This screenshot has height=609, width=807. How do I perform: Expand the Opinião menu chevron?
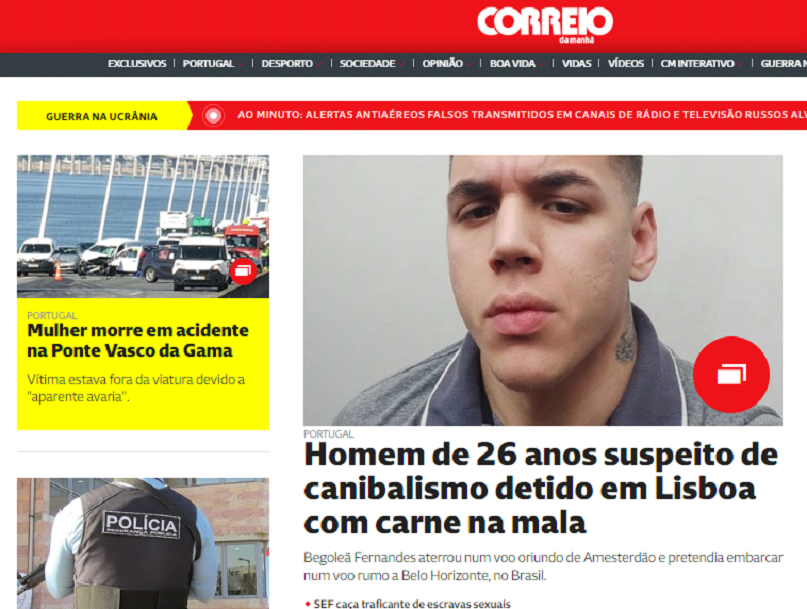[x=469, y=64]
